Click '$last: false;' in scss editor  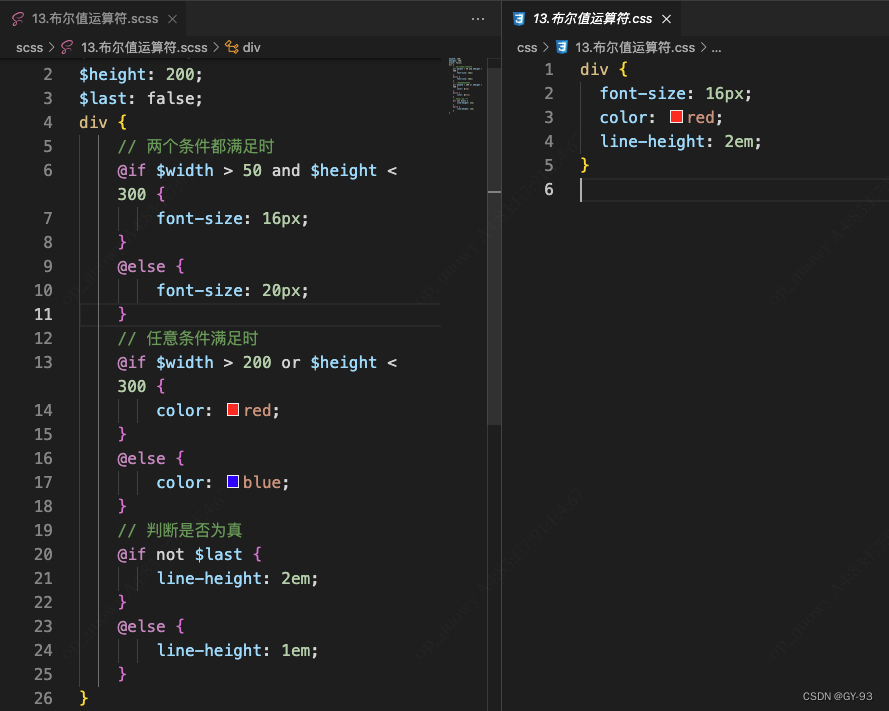click(141, 99)
